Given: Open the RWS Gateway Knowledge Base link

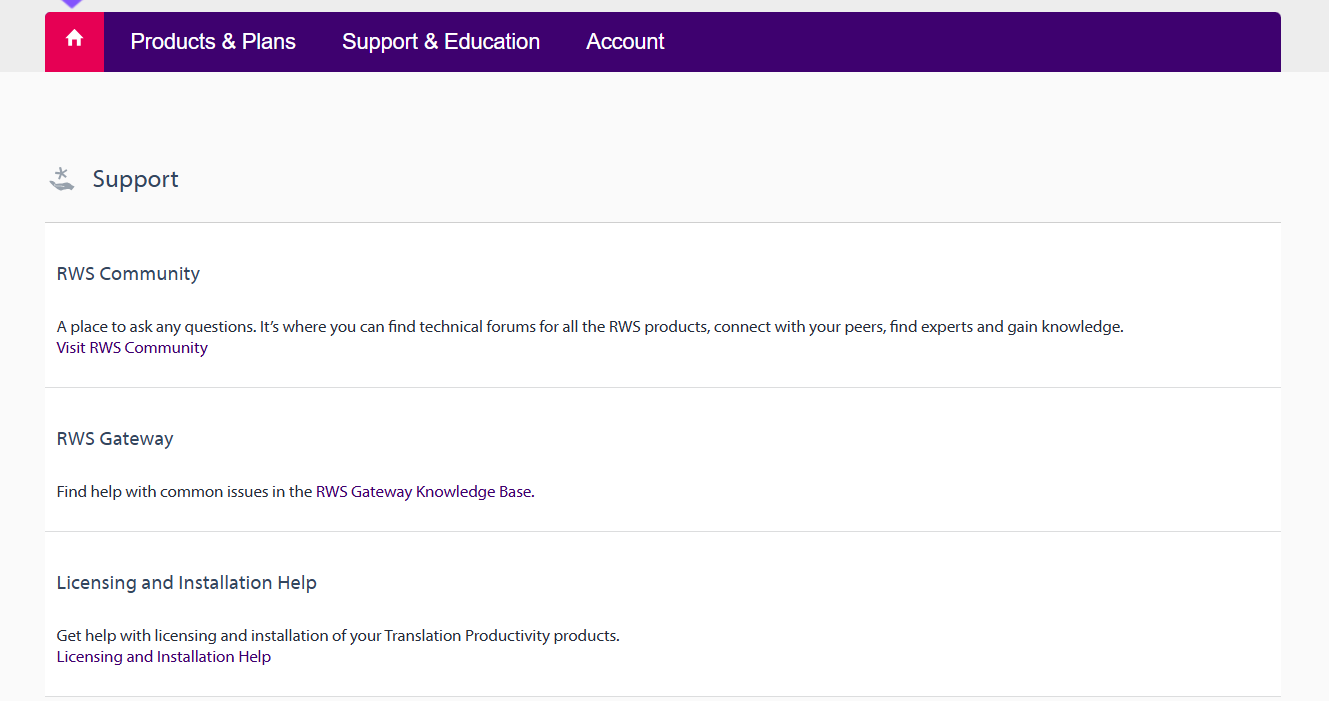Looking at the screenshot, I should (x=423, y=492).
